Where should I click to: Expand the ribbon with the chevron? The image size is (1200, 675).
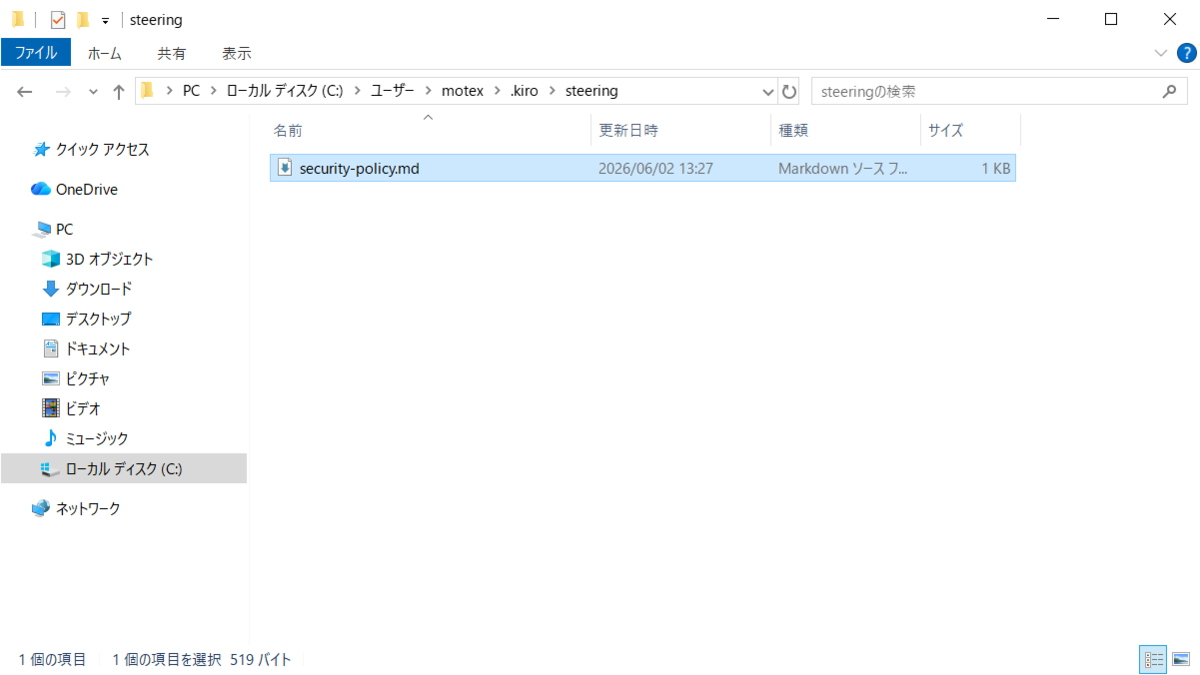(x=1160, y=53)
